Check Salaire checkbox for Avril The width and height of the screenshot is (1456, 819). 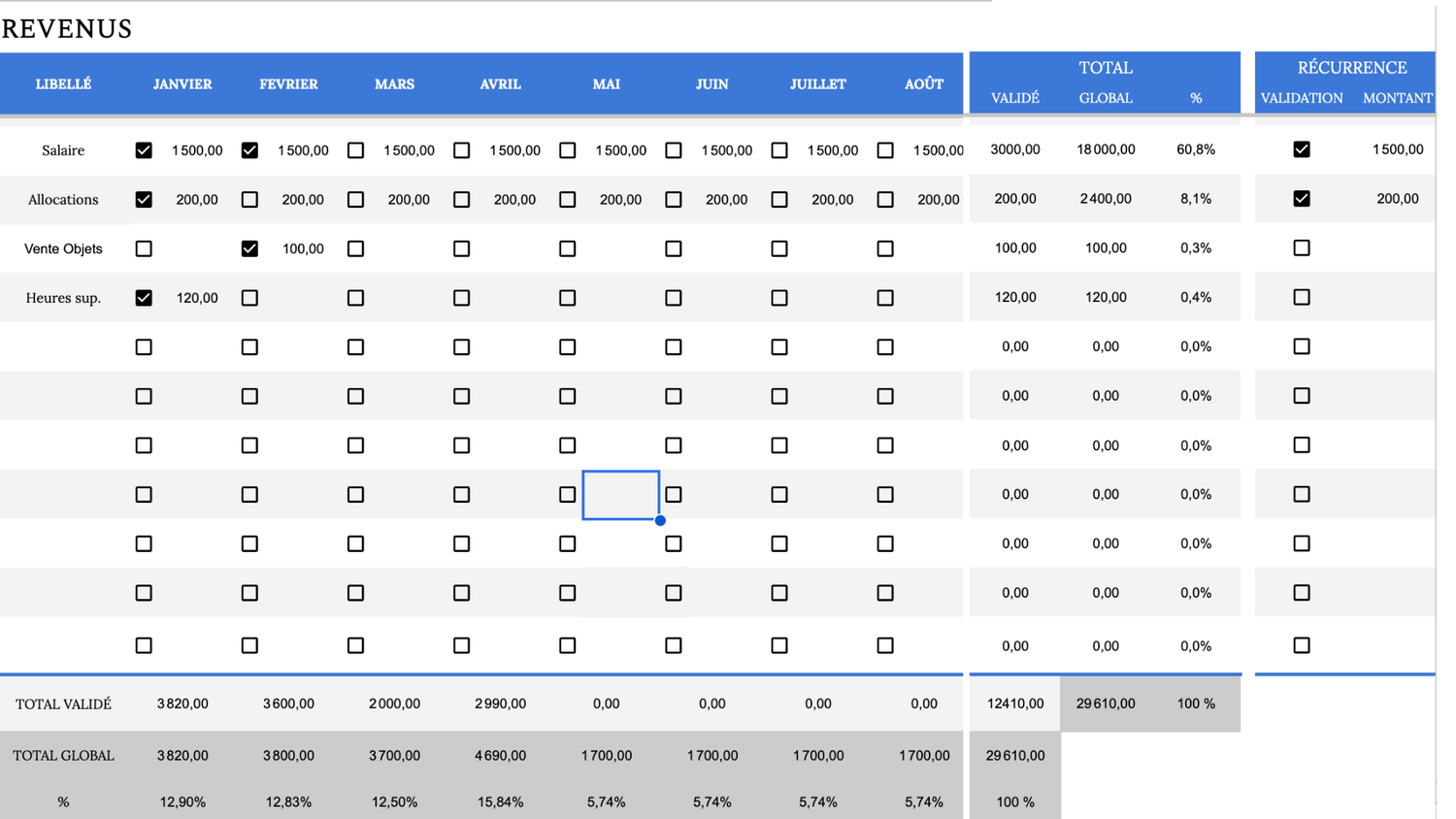[x=461, y=150]
